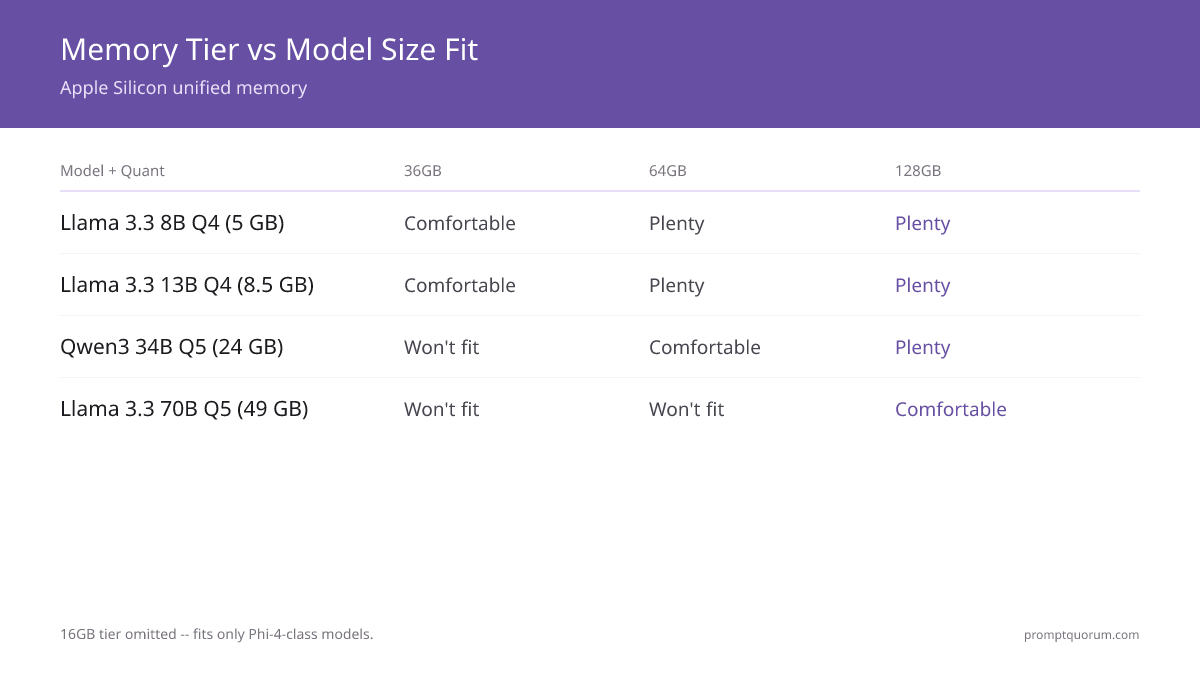Click the 'Llama 3.3 70B Q5 (49 GB)' row label
Image resolution: width=1200 pixels, height=675 pixels.
point(184,409)
